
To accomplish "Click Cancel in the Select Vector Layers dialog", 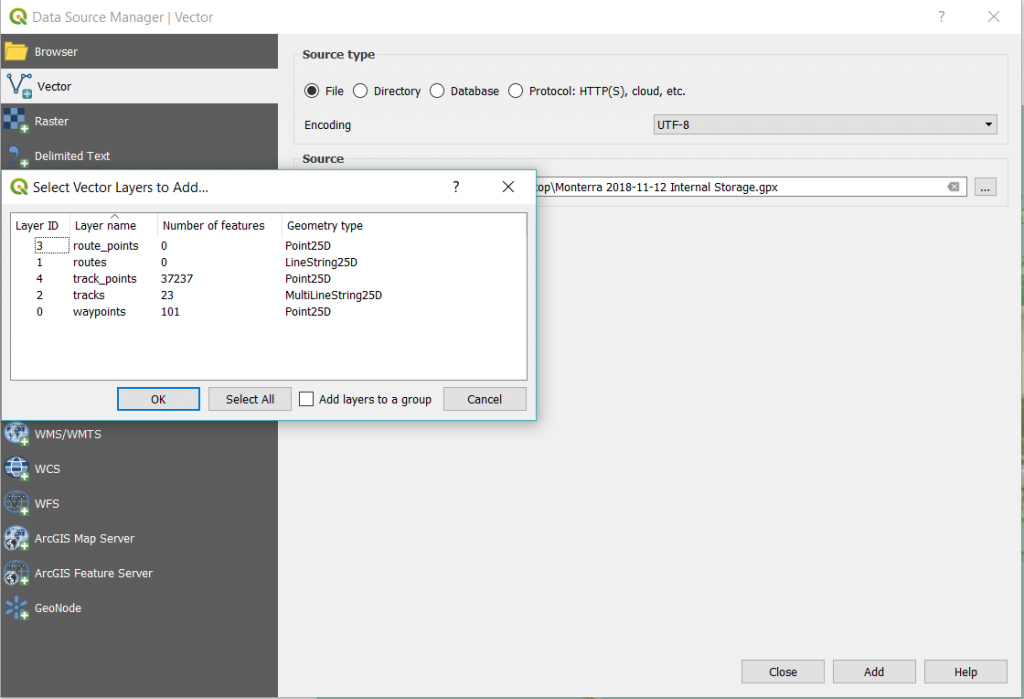I will point(485,399).
